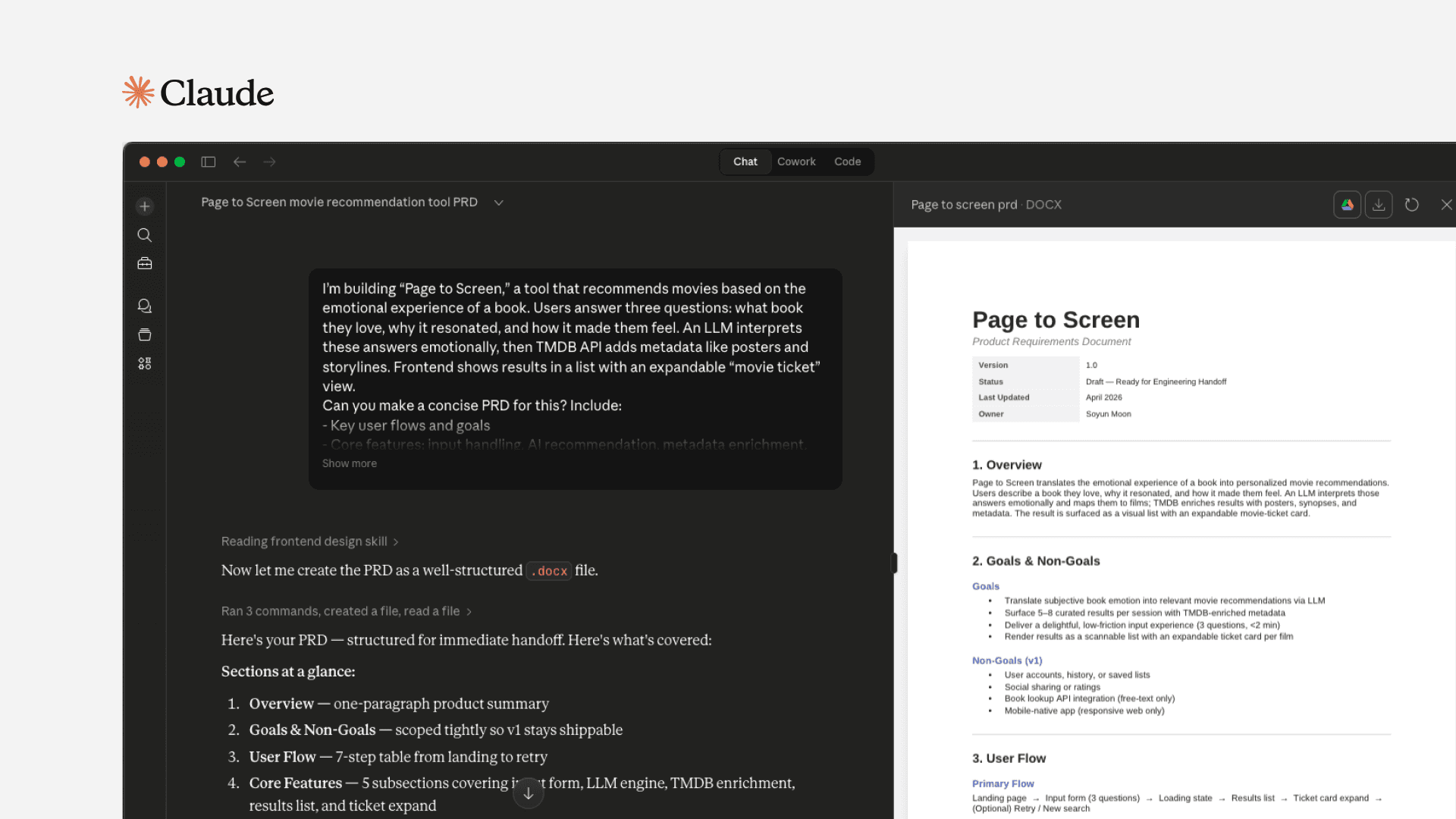Viewport: 1456px width, 819px height.
Task: Navigate back with left arrow
Action: (240, 162)
